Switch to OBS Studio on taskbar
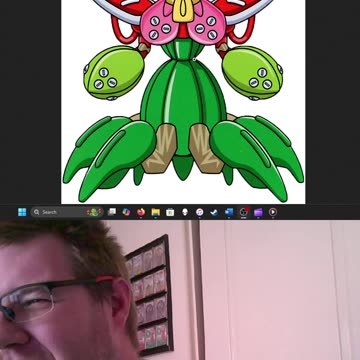 pyautogui.click(x=244, y=212)
